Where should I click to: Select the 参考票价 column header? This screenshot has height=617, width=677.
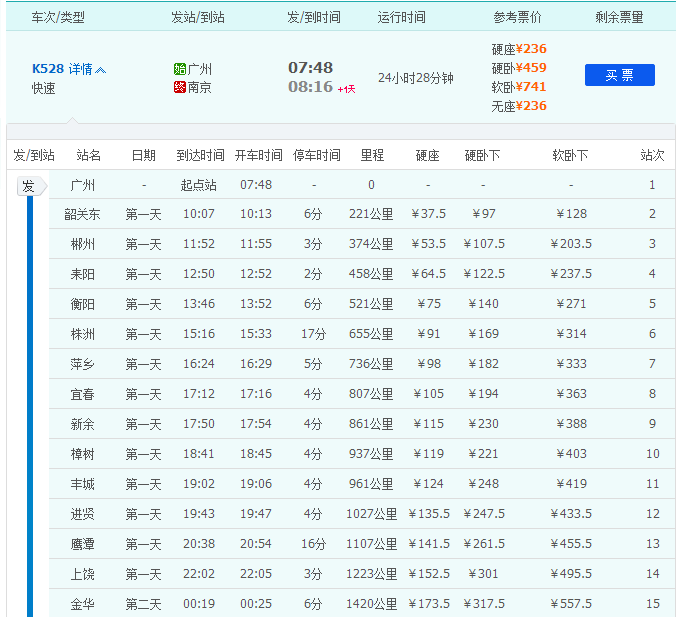(x=517, y=17)
